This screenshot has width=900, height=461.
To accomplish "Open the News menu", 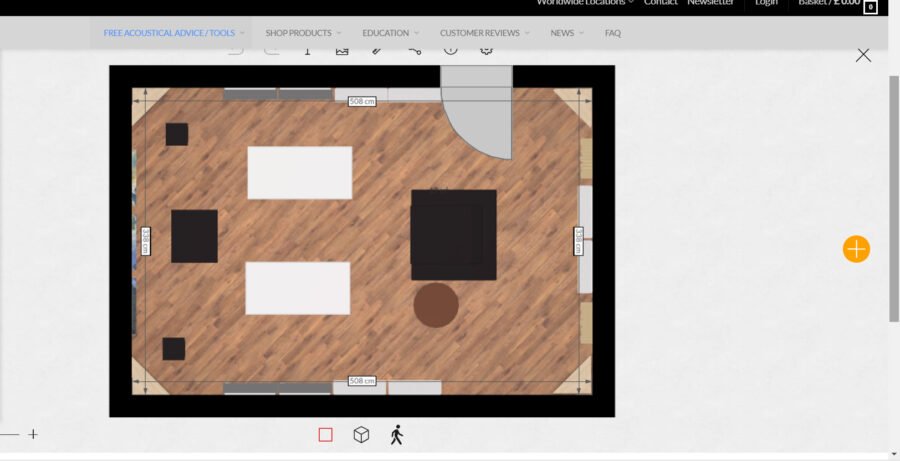I will pos(562,33).
